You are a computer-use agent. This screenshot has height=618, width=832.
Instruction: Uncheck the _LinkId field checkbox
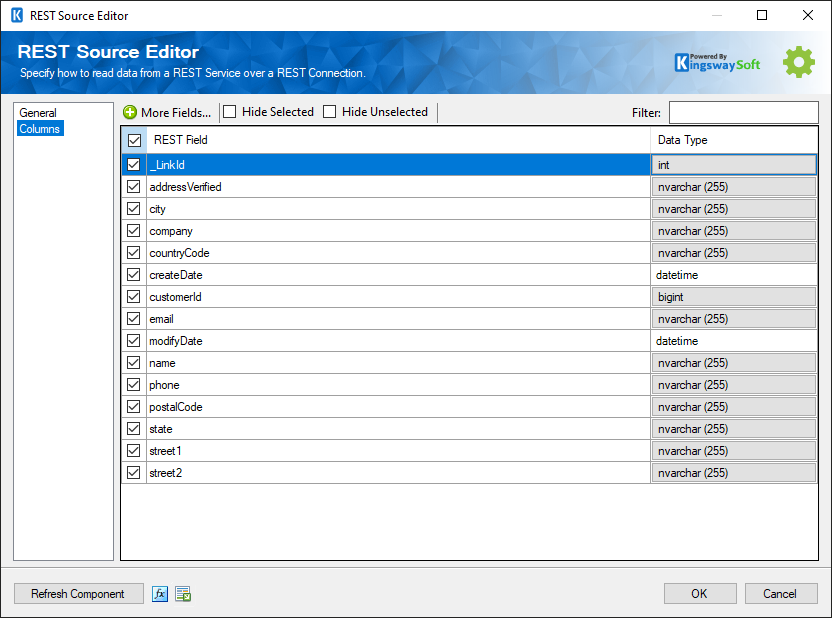tap(133, 164)
